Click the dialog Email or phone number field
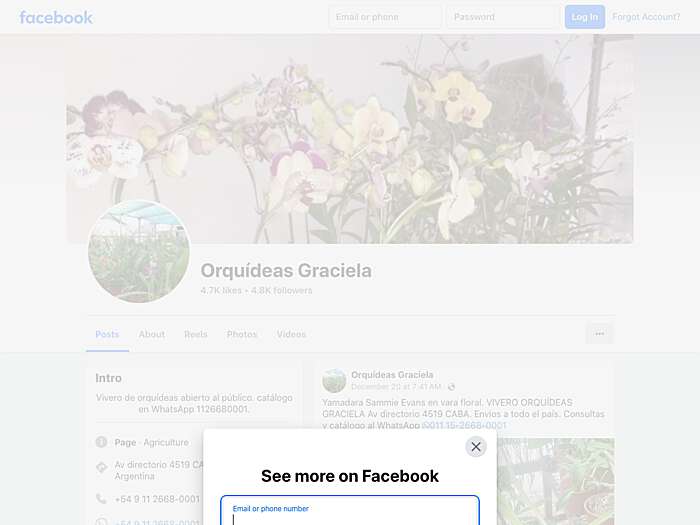Viewport: 700px width, 525px height. click(350, 511)
